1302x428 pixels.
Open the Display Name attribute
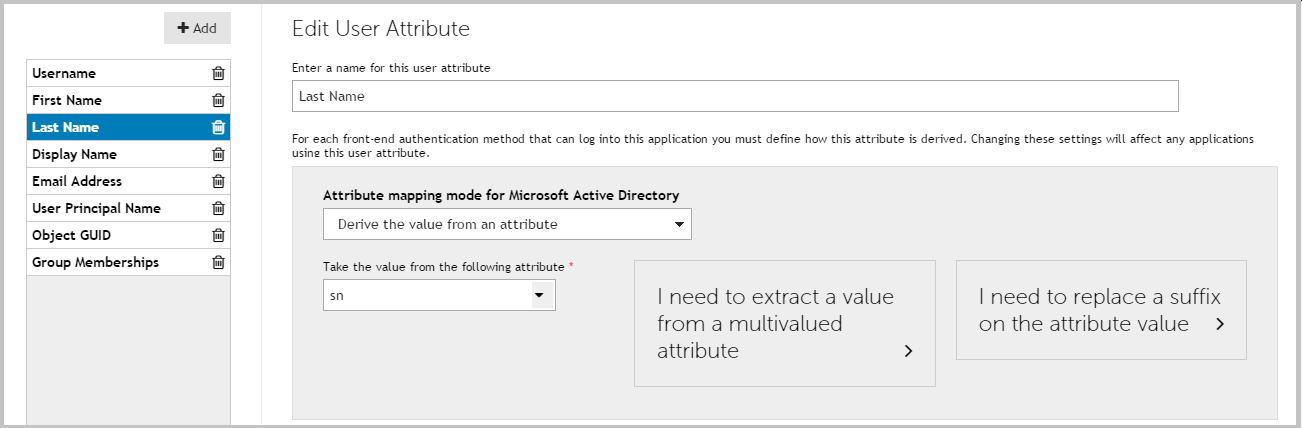74,154
